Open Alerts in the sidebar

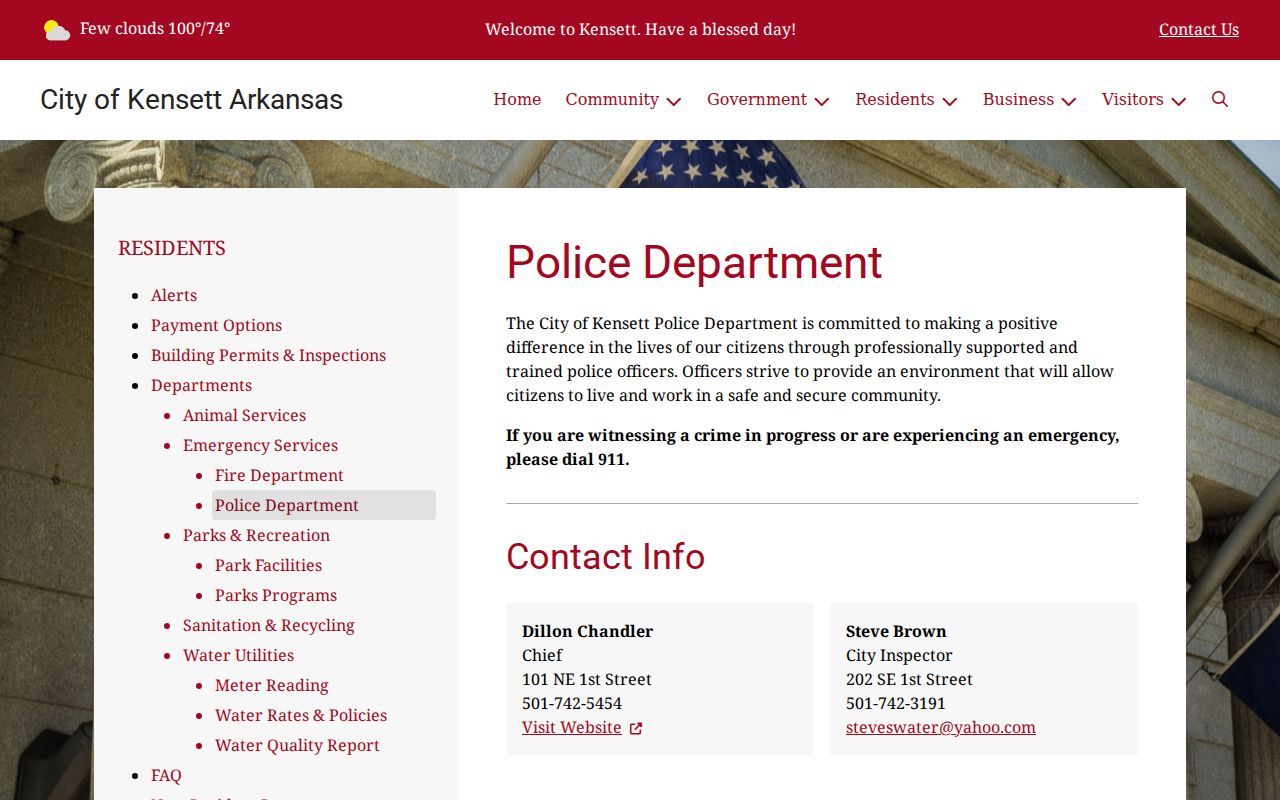[174, 295]
